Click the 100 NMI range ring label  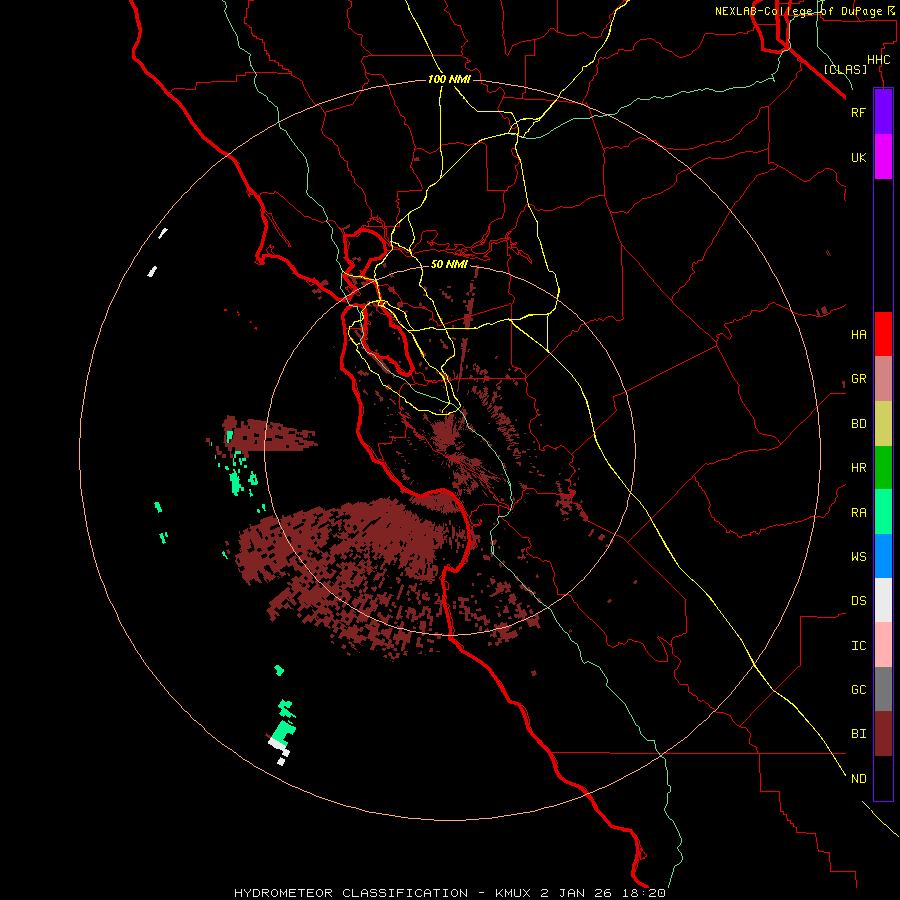[x=449, y=79]
